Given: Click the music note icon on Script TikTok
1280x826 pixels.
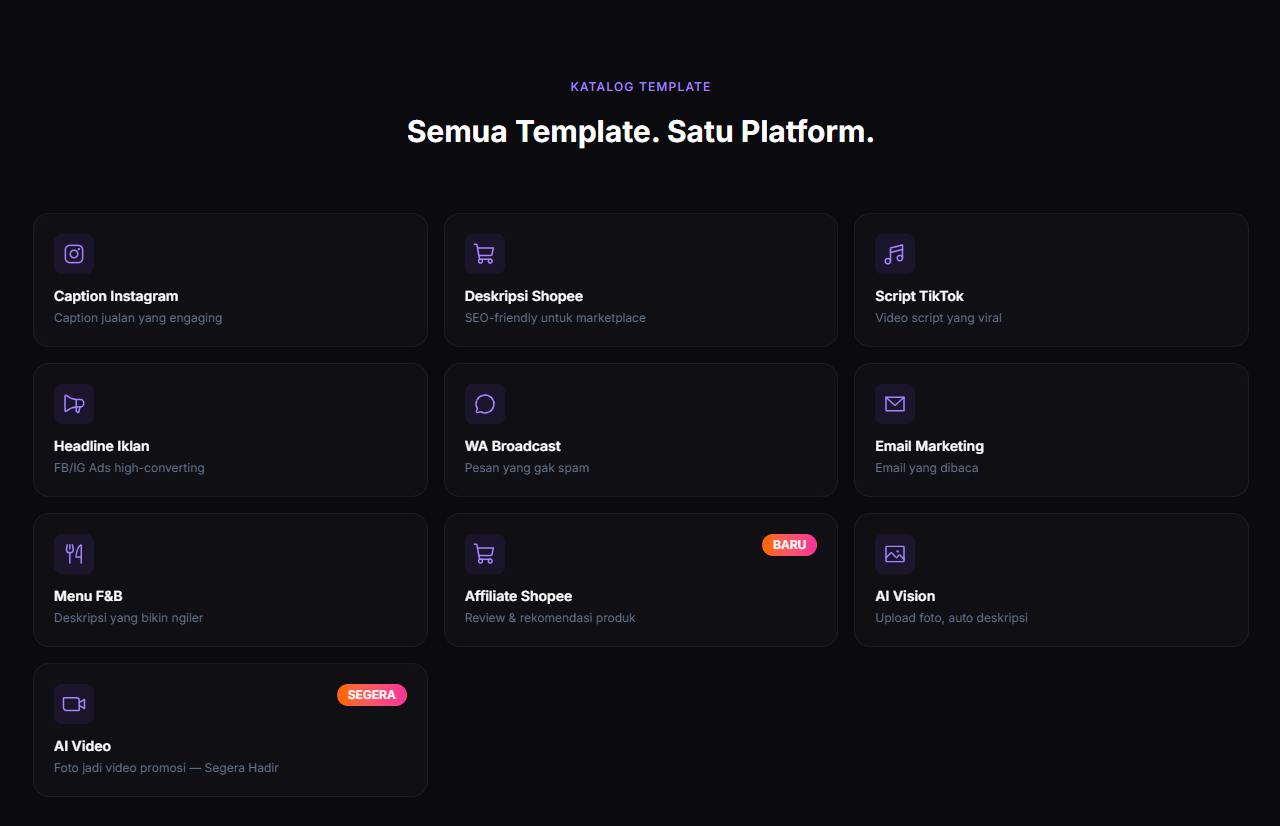Looking at the screenshot, I should coord(895,254).
